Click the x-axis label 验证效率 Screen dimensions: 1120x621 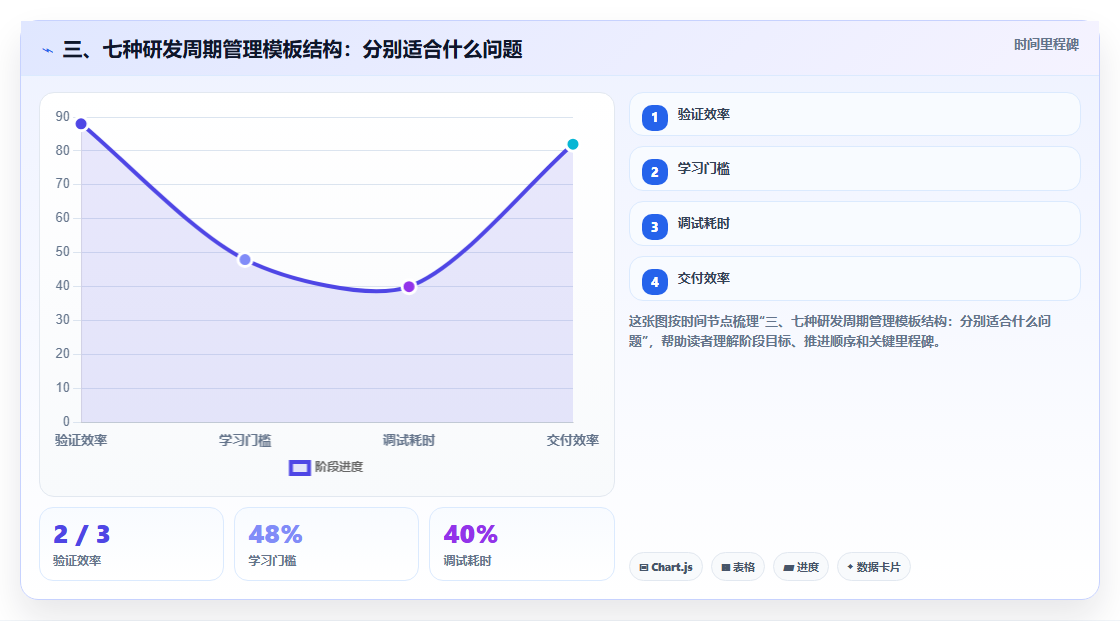81,440
